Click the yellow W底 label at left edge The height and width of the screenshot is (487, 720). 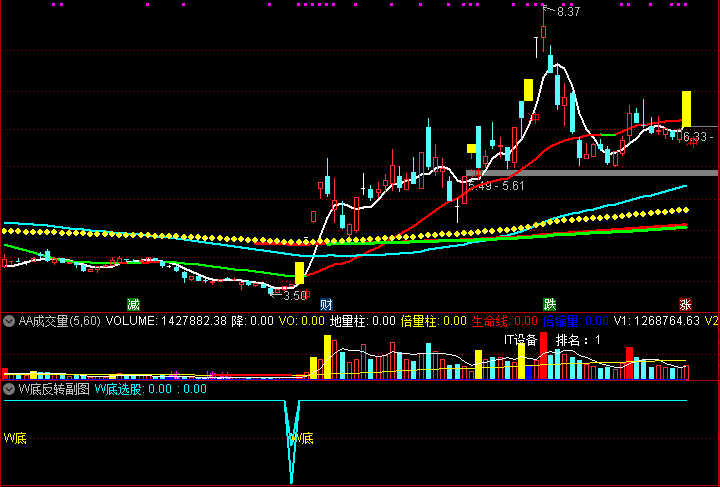(x=15, y=438)
